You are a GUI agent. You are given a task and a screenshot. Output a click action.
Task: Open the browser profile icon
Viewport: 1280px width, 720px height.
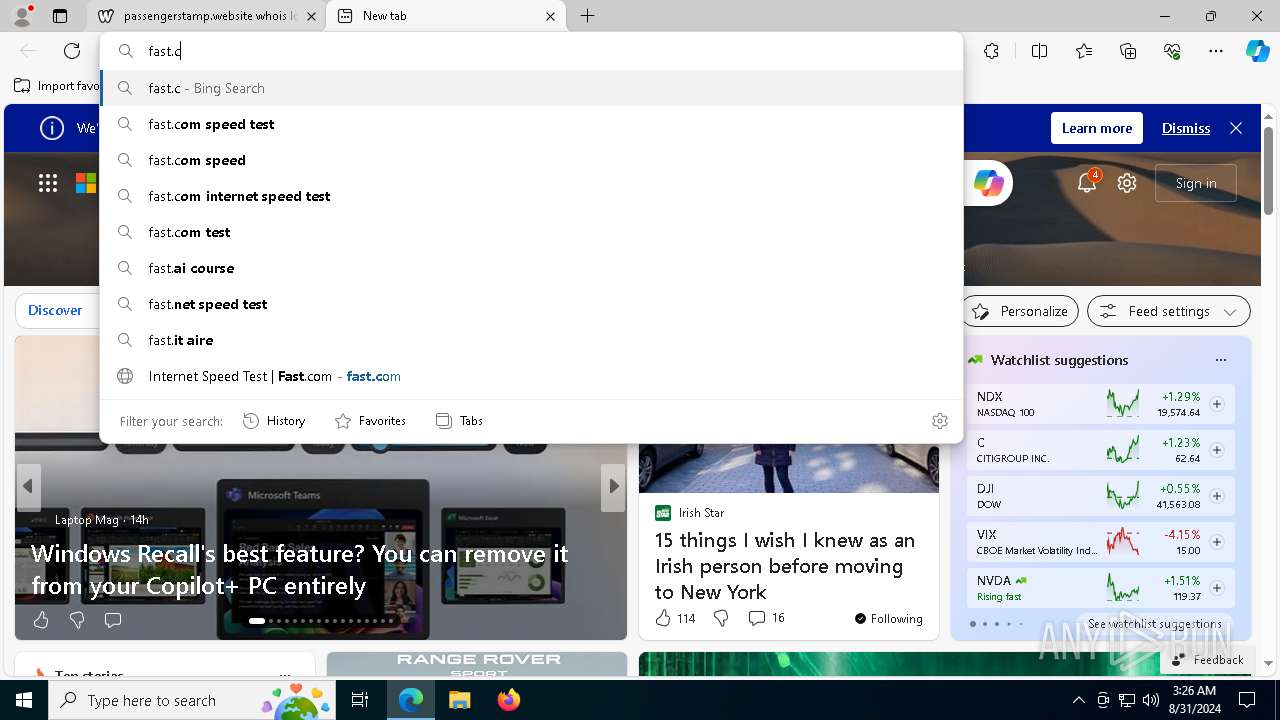pyautogui.click(x=22, y=15)
